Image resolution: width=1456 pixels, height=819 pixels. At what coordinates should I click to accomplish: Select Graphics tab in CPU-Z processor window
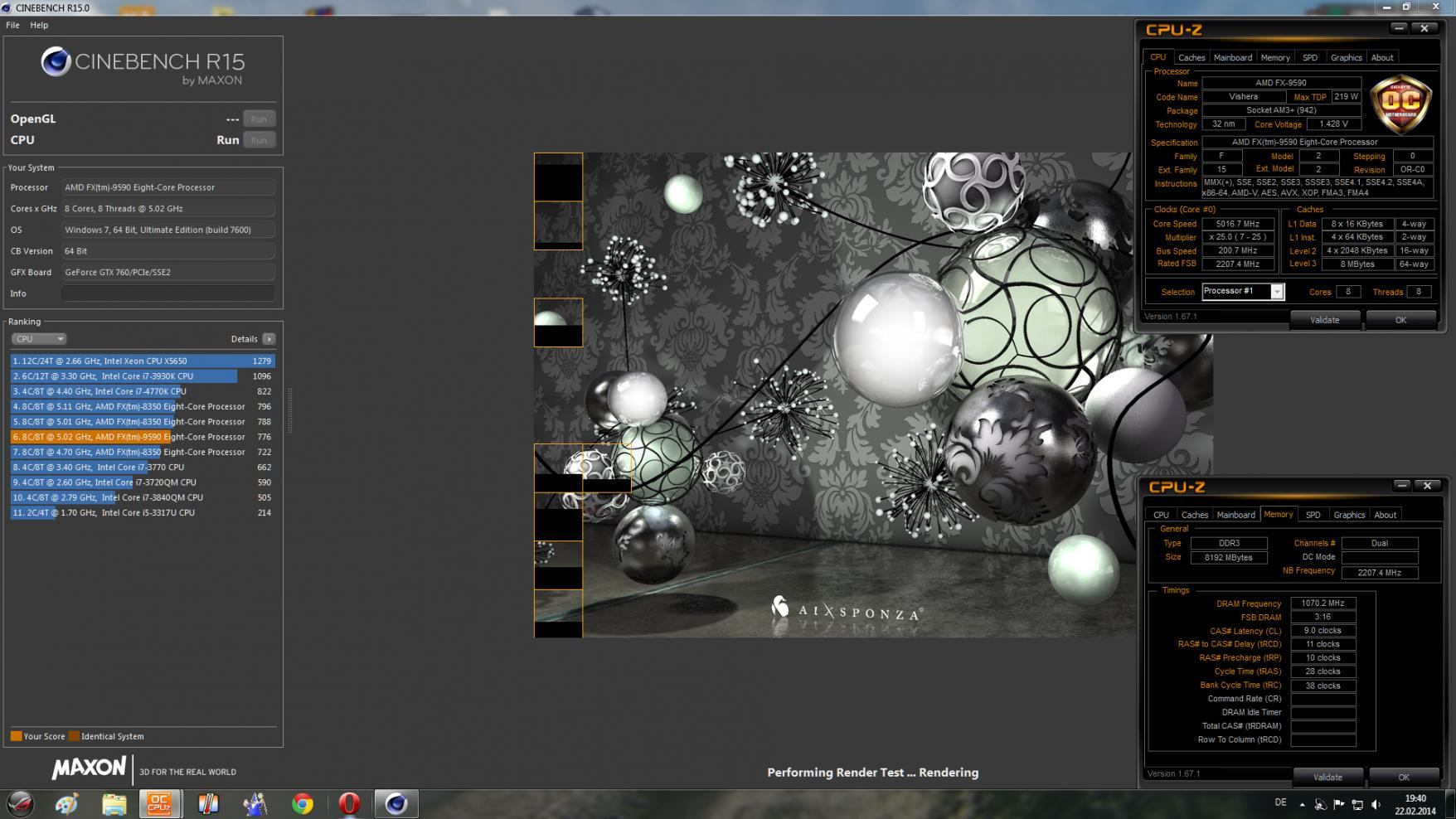click(1346, 57)
